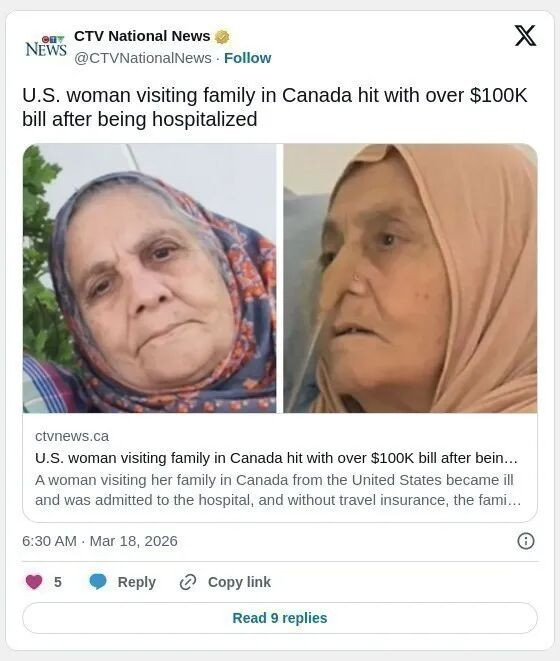The height and width of the screenshot is (661, 560).
Task: Open the right photo with peach headscarf
Action: click(x=410, y=278)
